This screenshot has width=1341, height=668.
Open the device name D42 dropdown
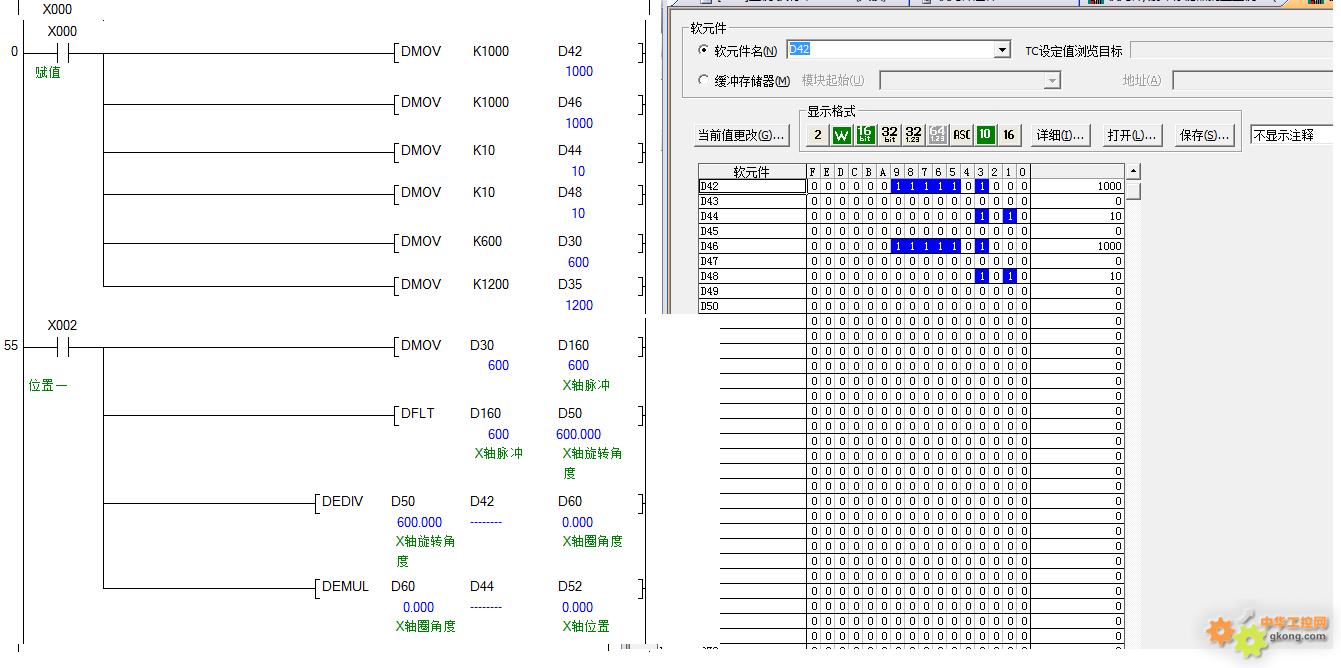tap(1003, 50)
